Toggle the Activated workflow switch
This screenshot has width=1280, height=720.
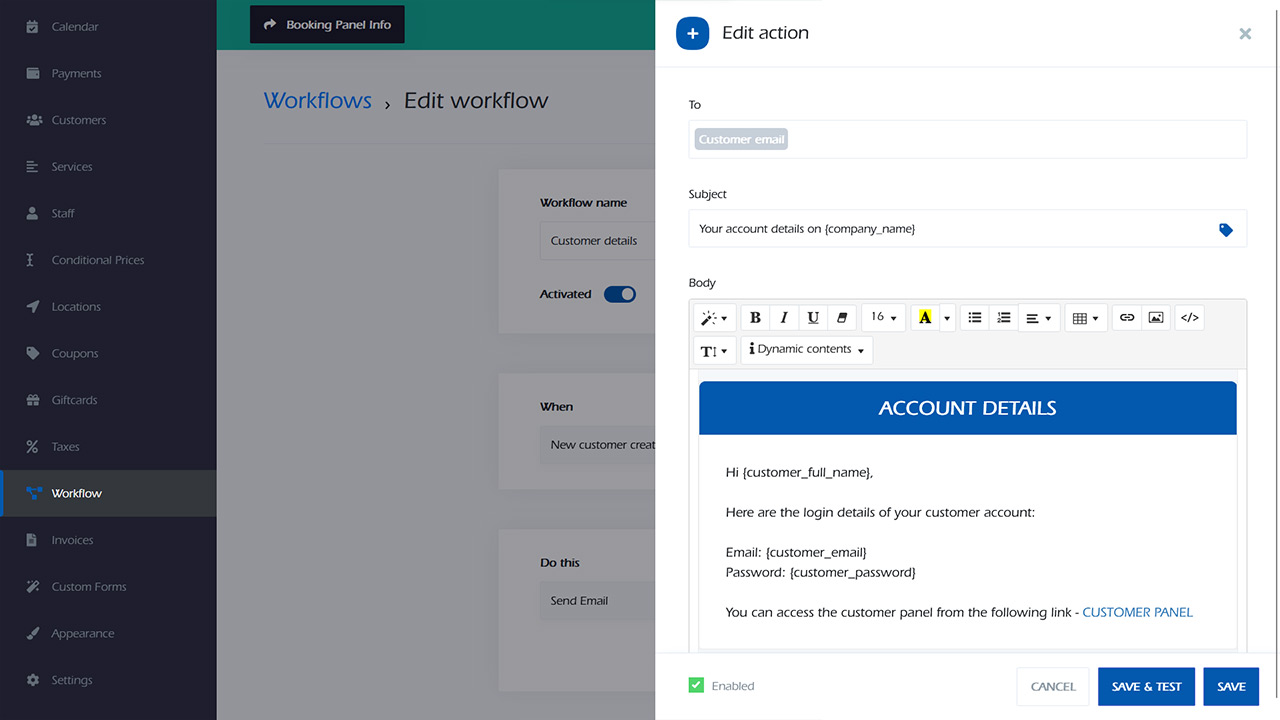pos(620,294)
